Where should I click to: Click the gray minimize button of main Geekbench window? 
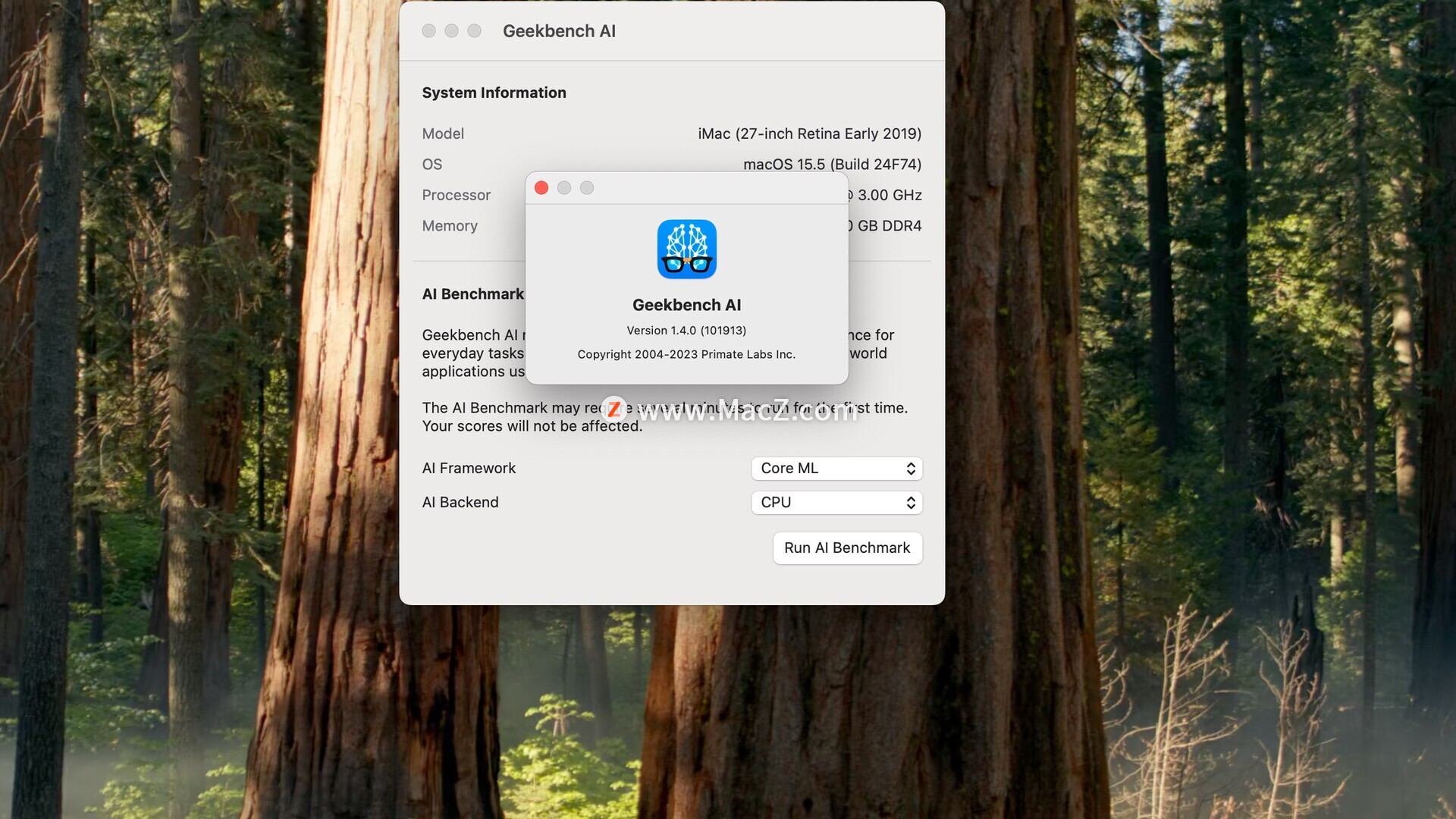pyautogui.click(x=451, y=31)
